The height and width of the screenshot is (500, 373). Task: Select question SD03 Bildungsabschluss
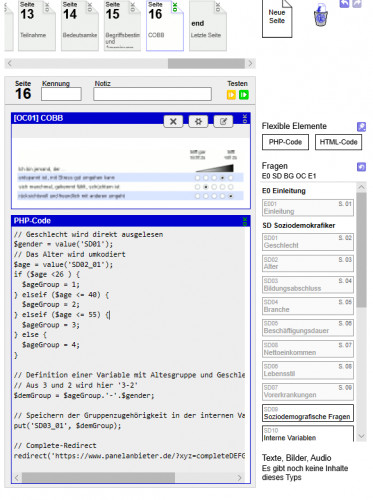tap(308, 285)
